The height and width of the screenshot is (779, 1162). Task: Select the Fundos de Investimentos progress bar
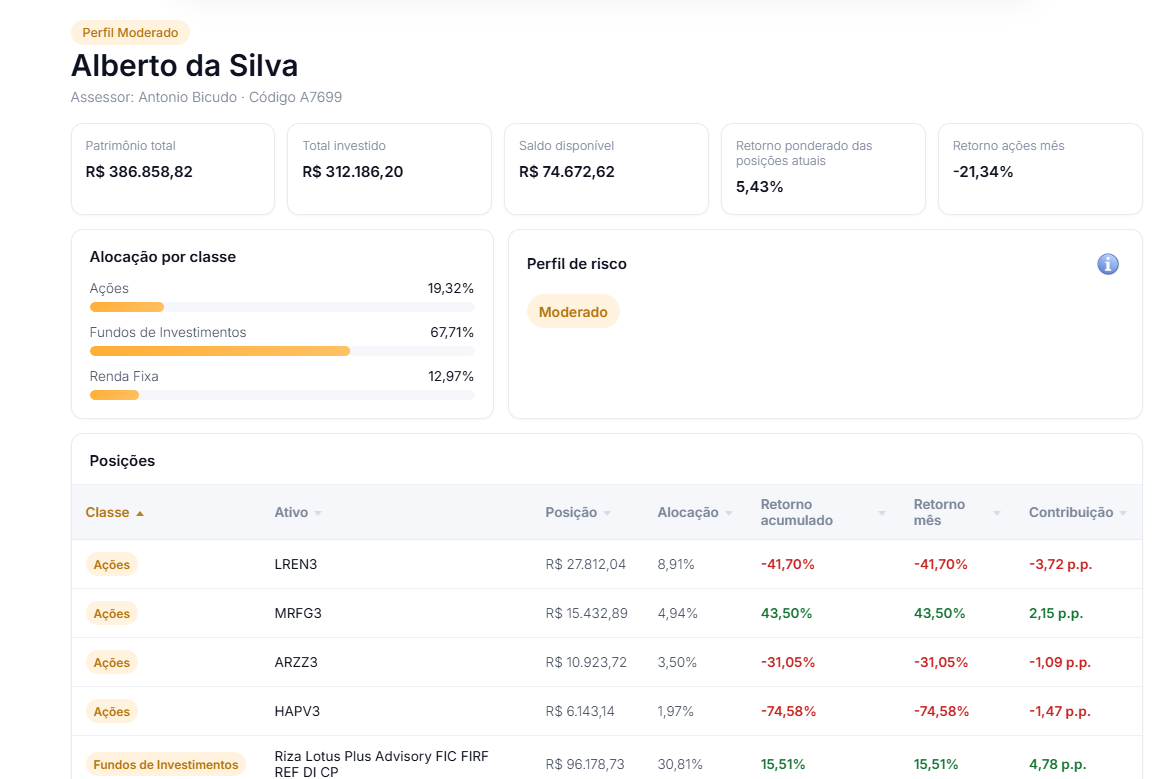click(x=282, y=351)
